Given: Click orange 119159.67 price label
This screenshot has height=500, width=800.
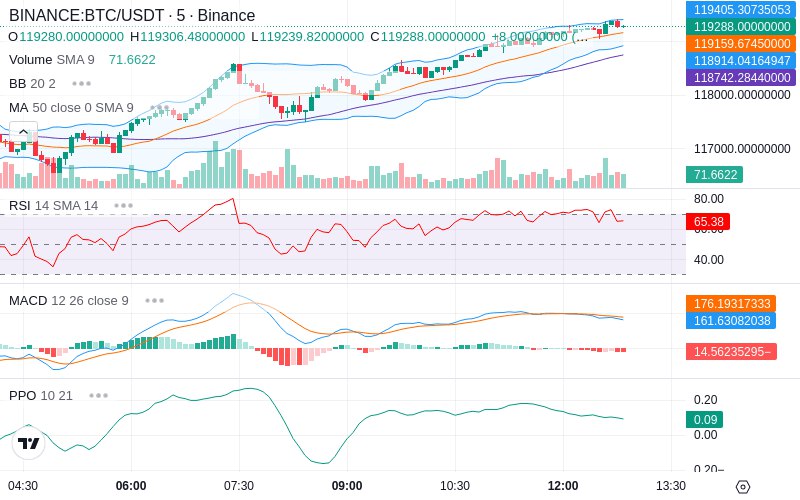Looking at the screenshot, I should tap(742, 43).
